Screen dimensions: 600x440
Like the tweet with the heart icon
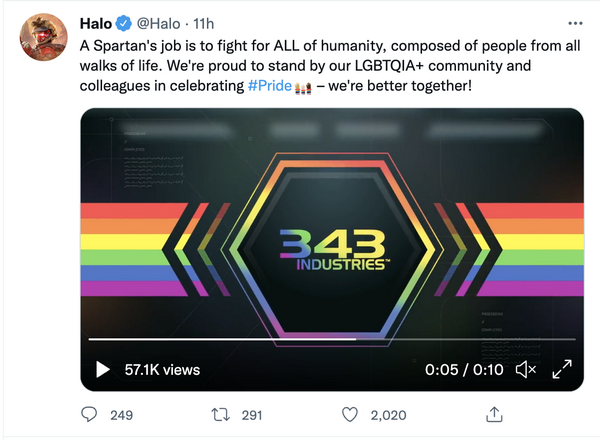350,414
